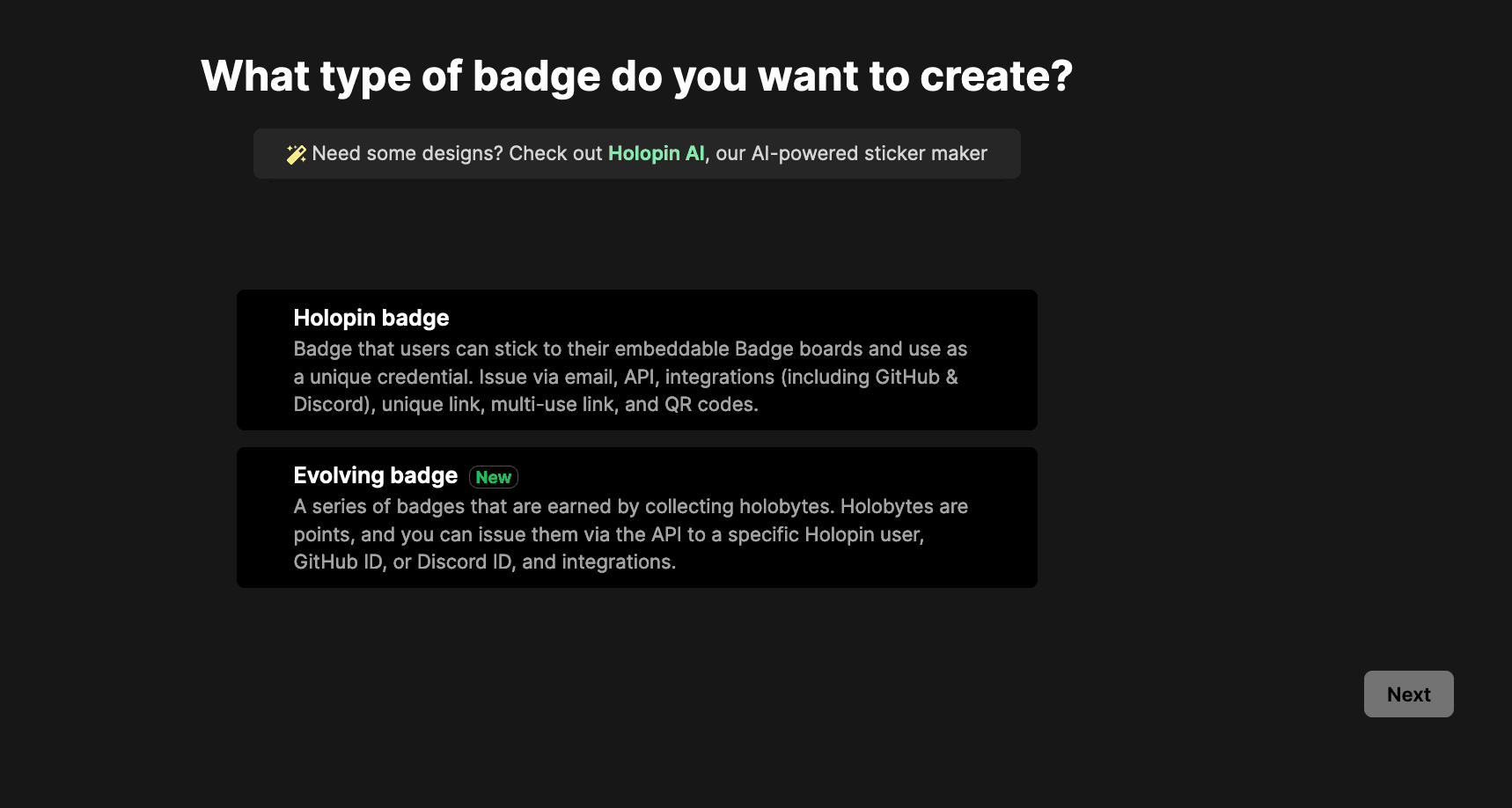Click the Next button to proceed
The height and width of the screenshot is (808, 1512).
pyautogui.click(x=1408, y=694)
